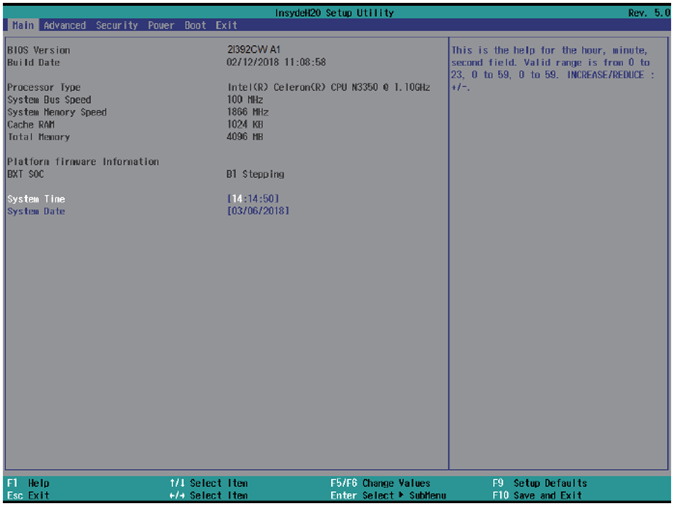Click the 100 MHz bus speed value
This screenshot has width=674, height=507.
pyautogui.click(x=245, y=100)
